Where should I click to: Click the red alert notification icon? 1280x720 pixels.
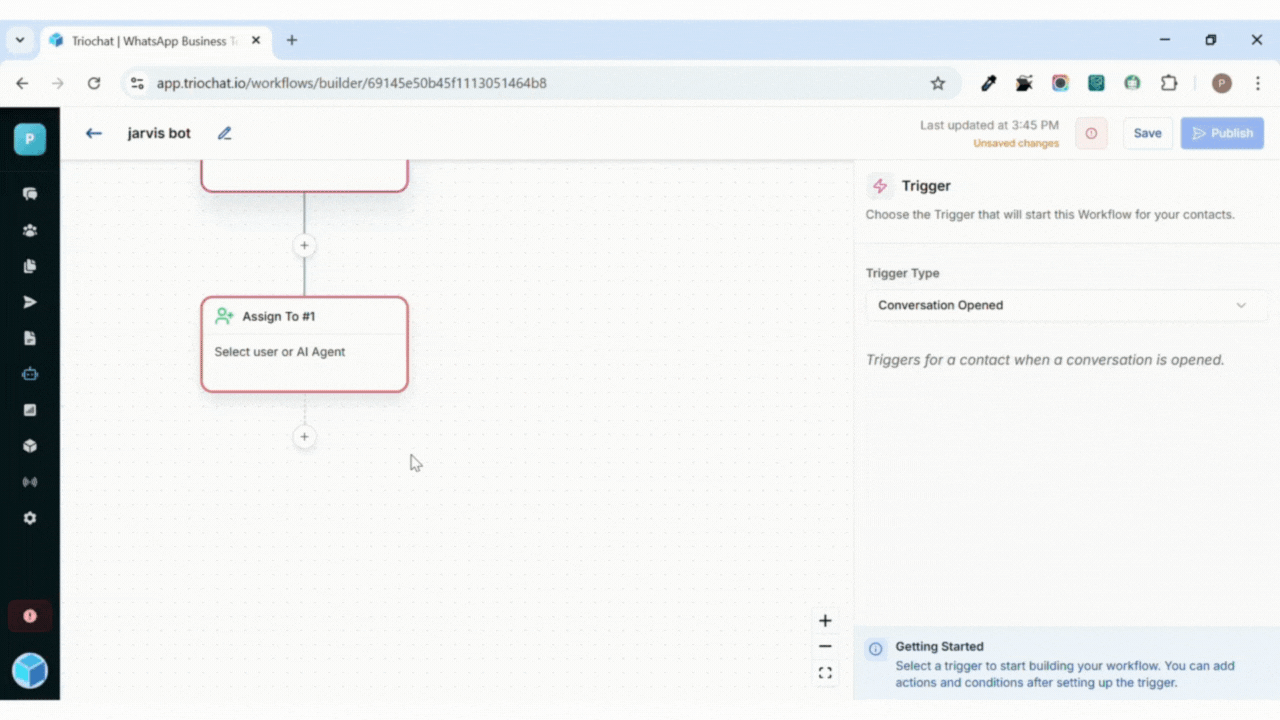click(30, 615)
